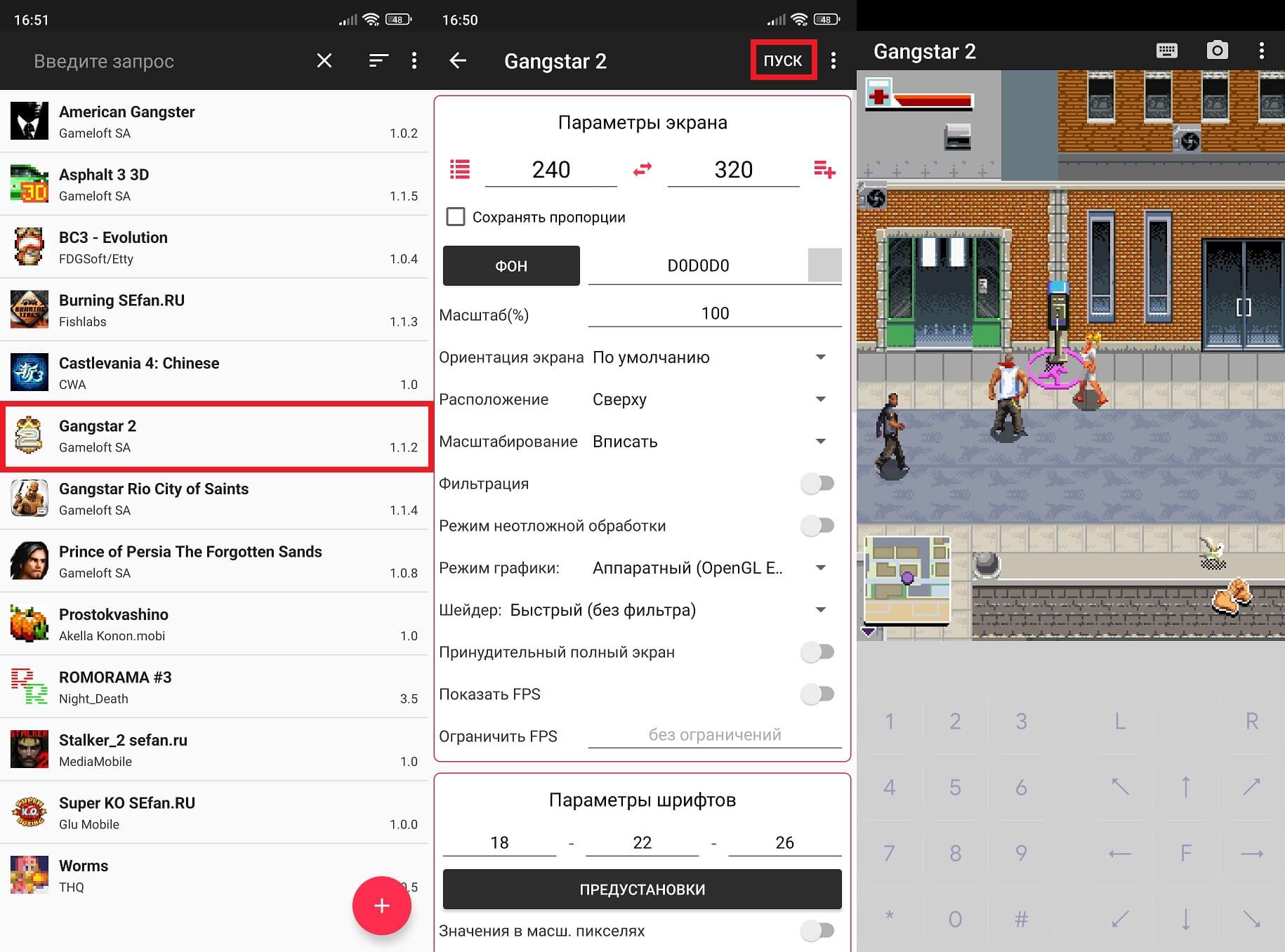1285x952 pixels.
Task: Expand Ориентация экрана dropdown
Action: (x=715, y=357)
